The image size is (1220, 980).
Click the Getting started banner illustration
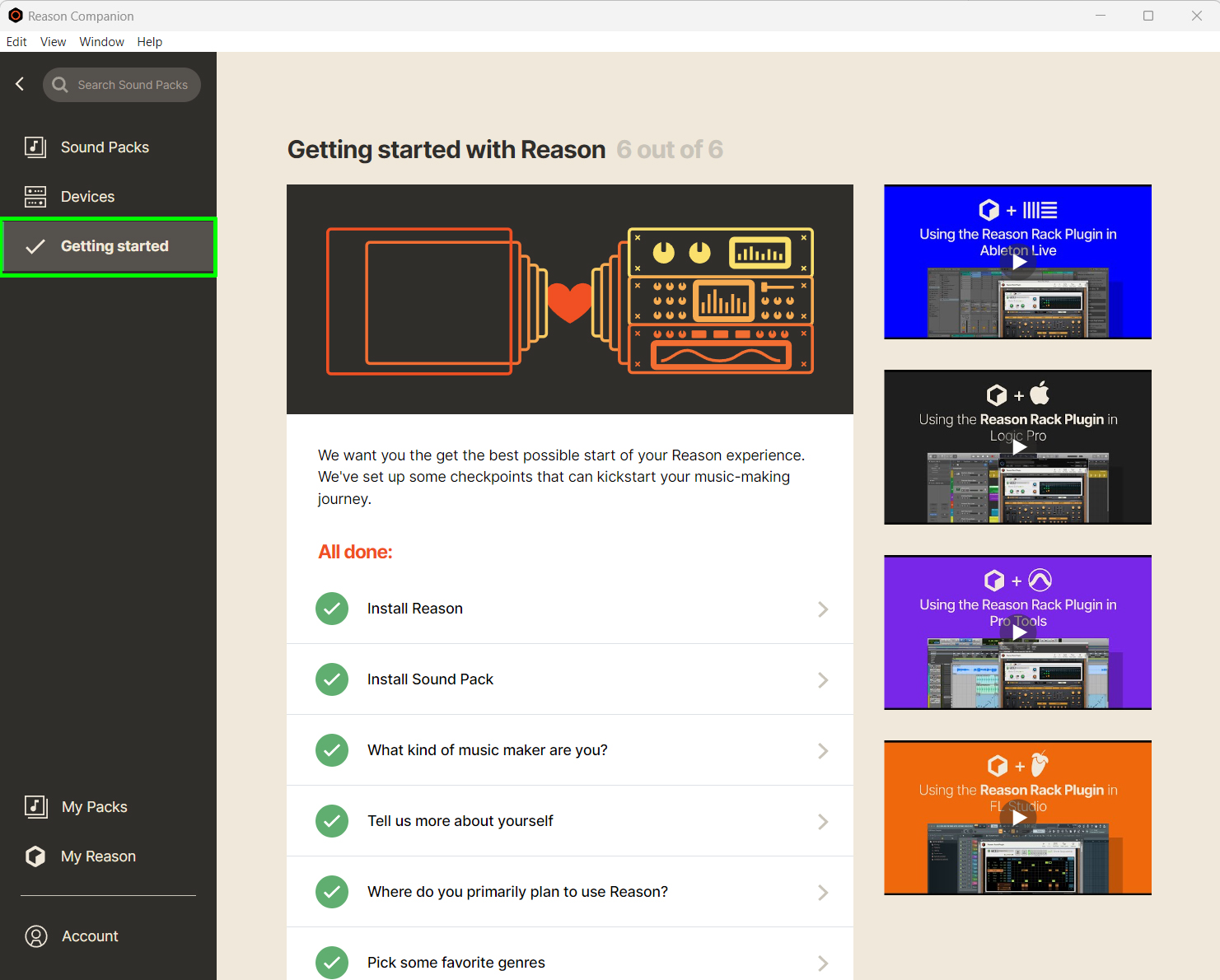(x=570, y=300)
